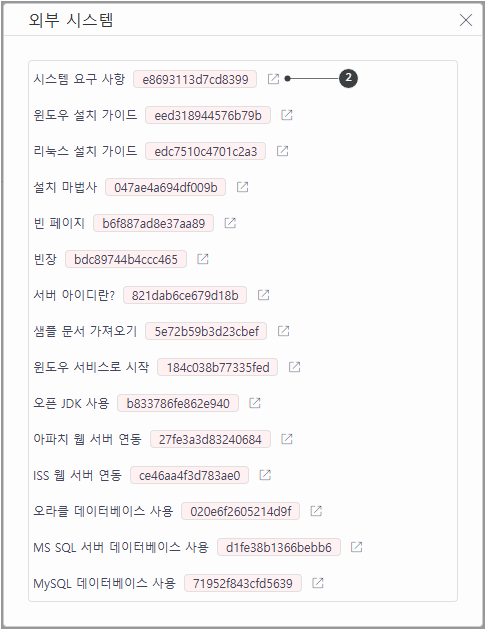The image size is (486, 630).
Task: Select the ID tag 71952f843cfd5639
Action: tap(243, 583)
